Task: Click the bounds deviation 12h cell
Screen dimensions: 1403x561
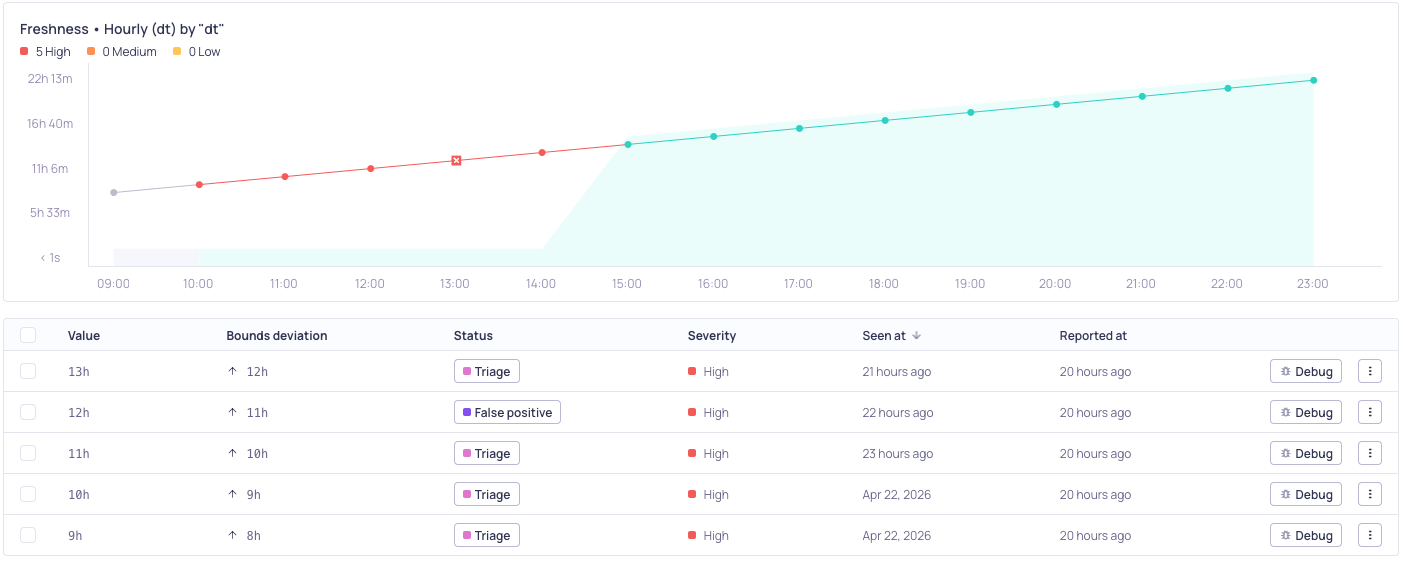Action: tap(248, 372)
